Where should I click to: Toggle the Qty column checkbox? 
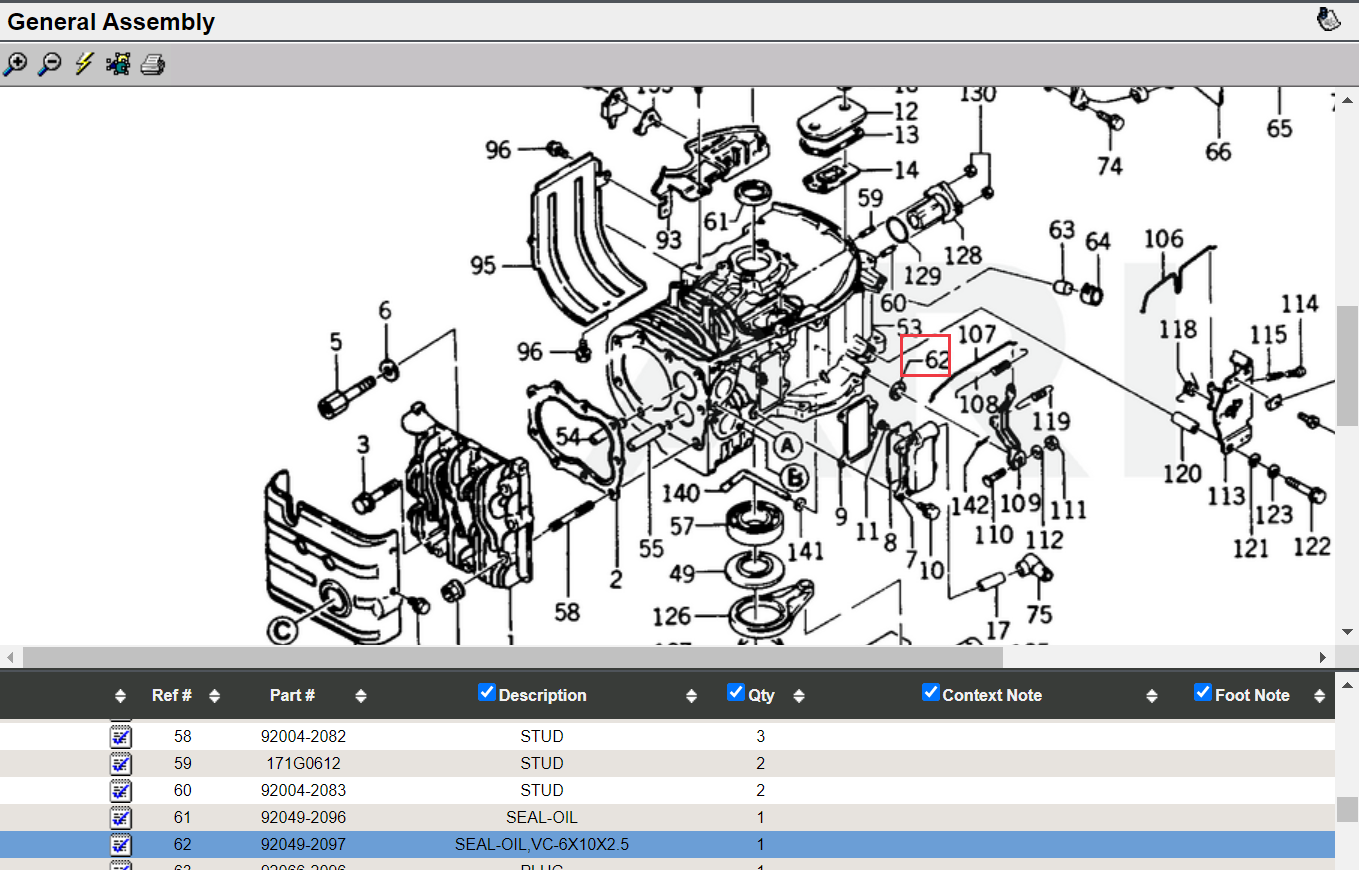click(736, 693)
